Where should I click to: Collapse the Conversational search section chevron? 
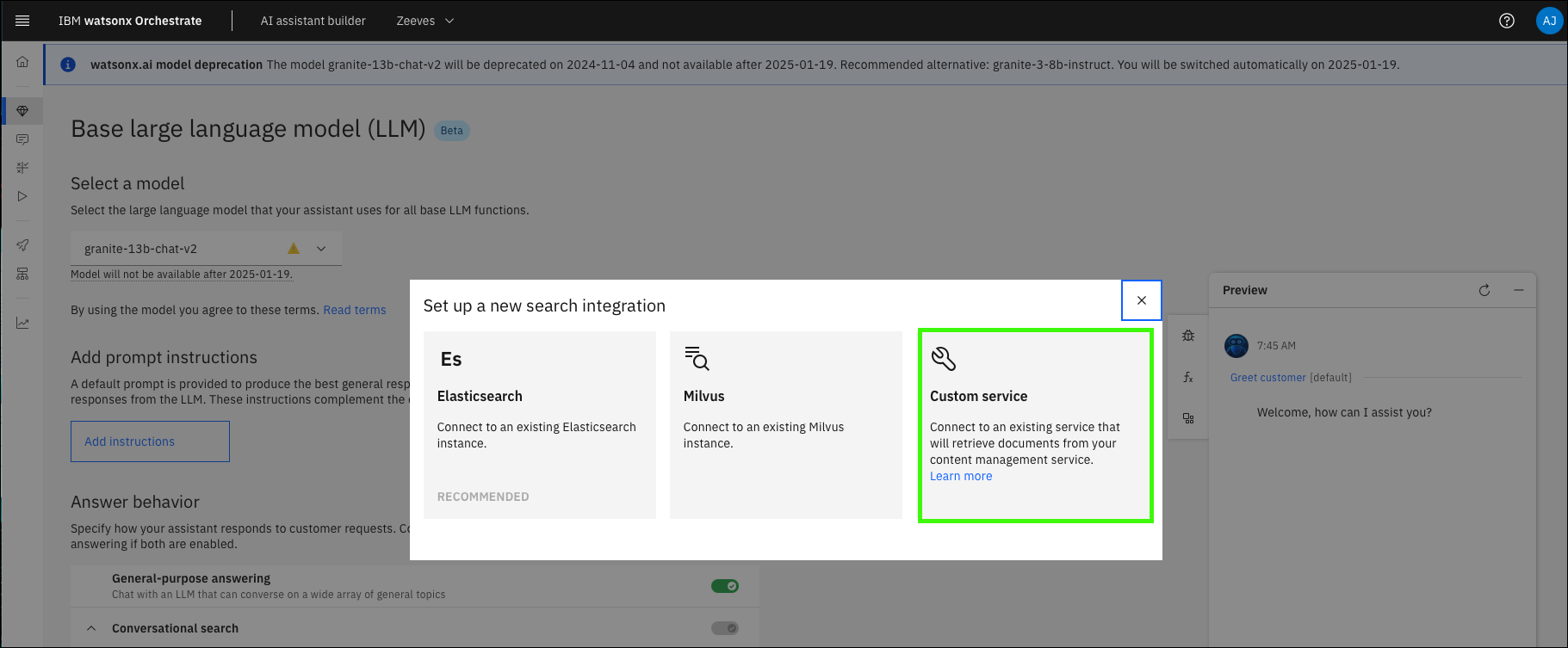91,628
